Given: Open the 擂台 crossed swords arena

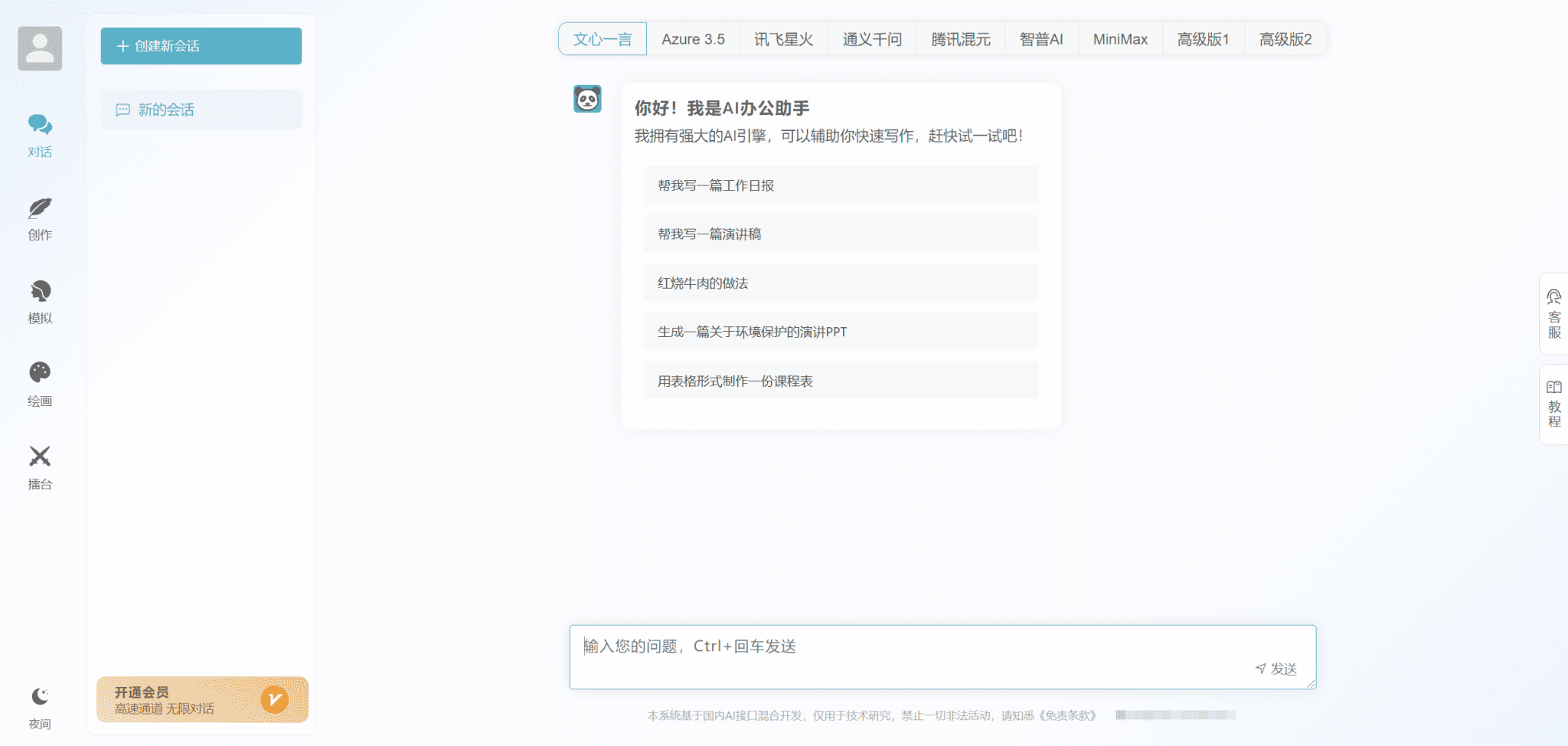Looking at the screenshot, I should [x=40, y=466].
